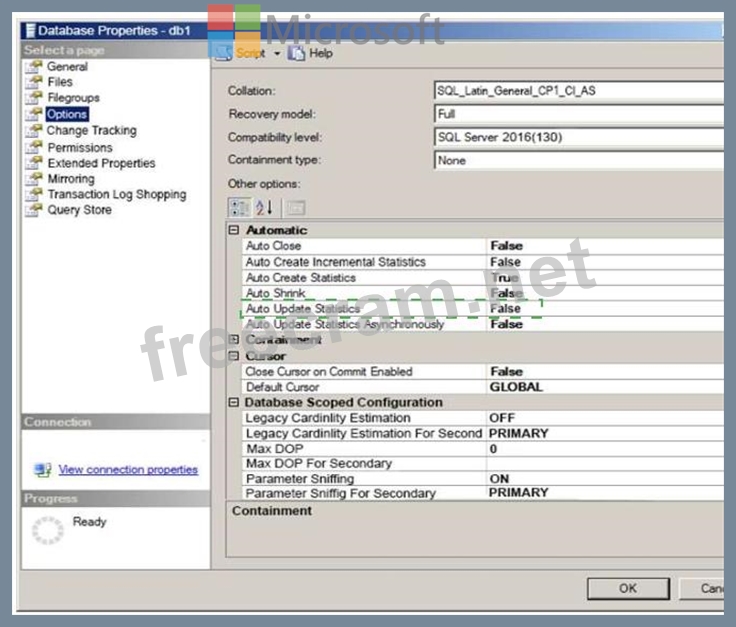Image resolution: width=736 pixels, height=627 pixels.
Task: Select Parameter Sniffing value ON
Action: click(x=499, y=479)
